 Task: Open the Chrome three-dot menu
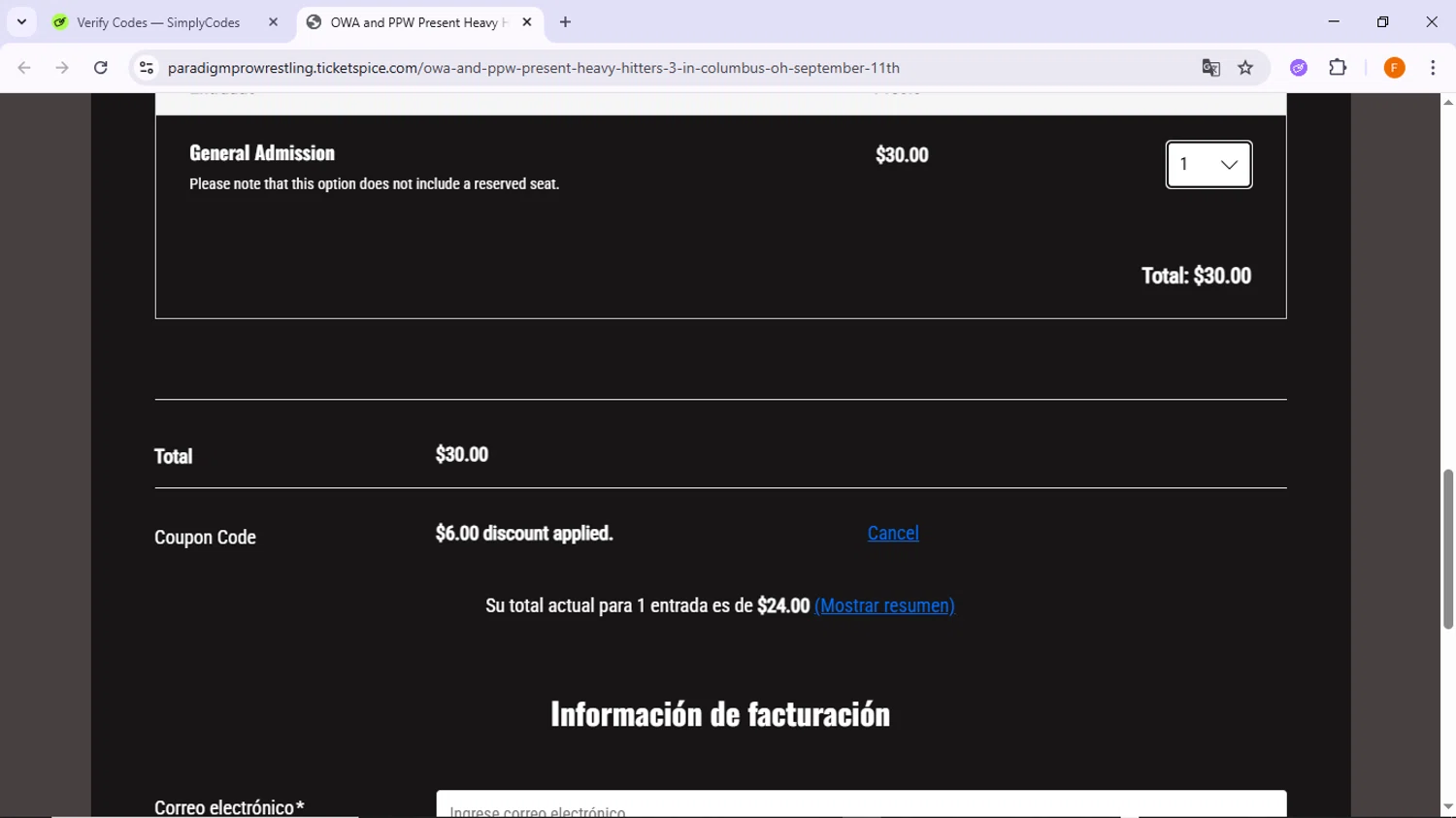click(x=1433, y=68)
